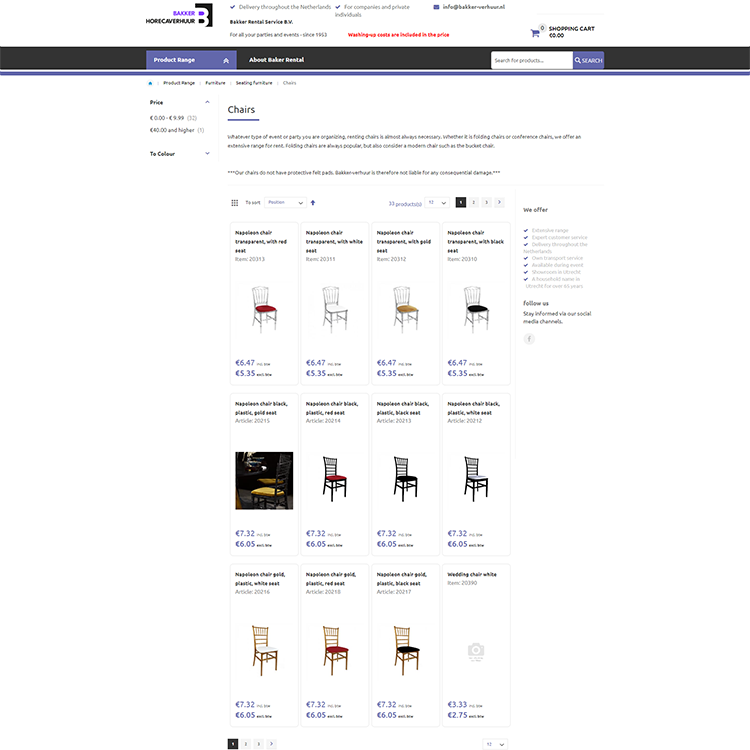Go to page 2 in top pagination
Image resolution: width=750 pixels, height=750 pixels.
474,202
